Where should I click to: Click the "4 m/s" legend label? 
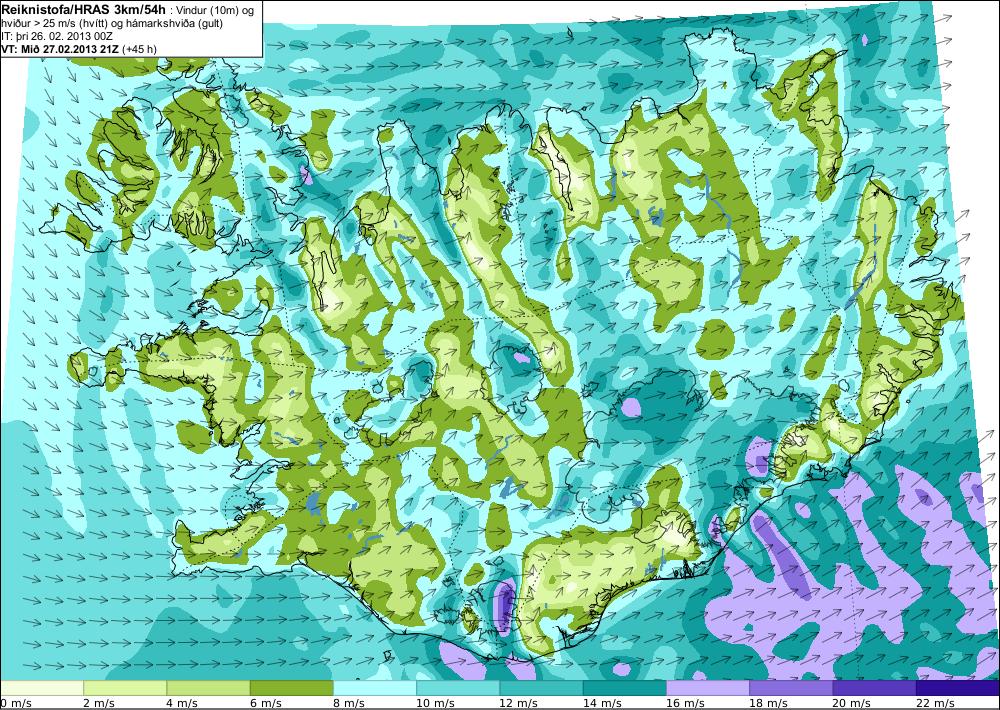tap(183, 703)
